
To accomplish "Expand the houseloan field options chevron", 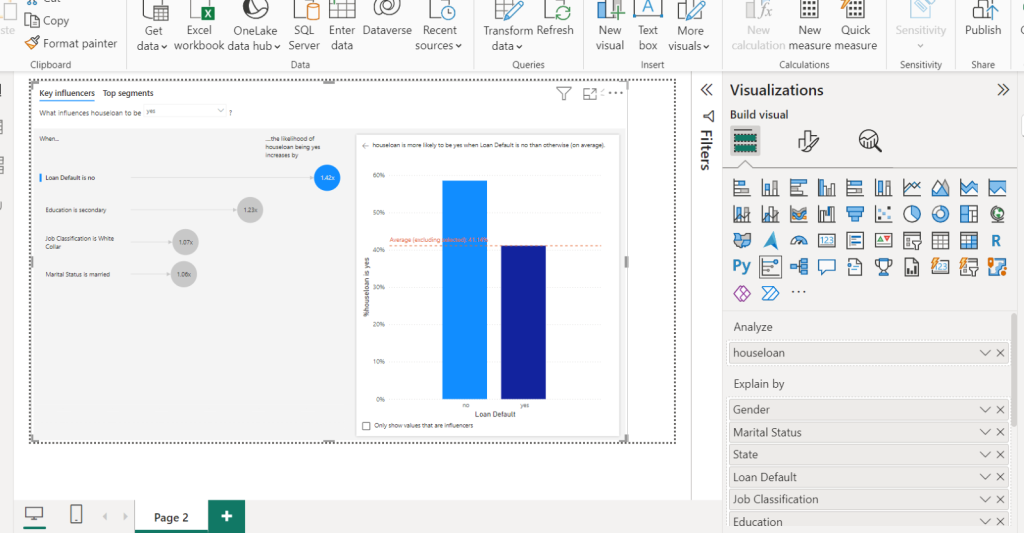I will tap(985, 353).
